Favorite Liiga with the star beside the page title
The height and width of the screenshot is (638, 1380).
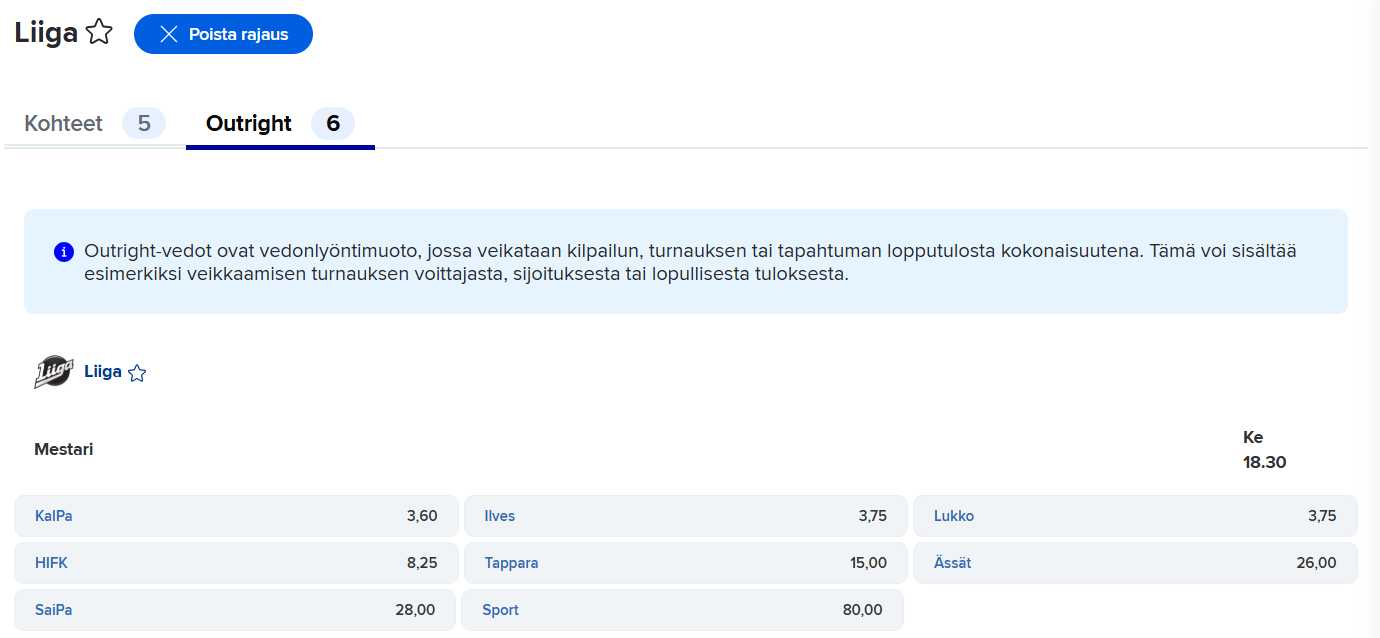pyautogui.click(x=99, y=33)
